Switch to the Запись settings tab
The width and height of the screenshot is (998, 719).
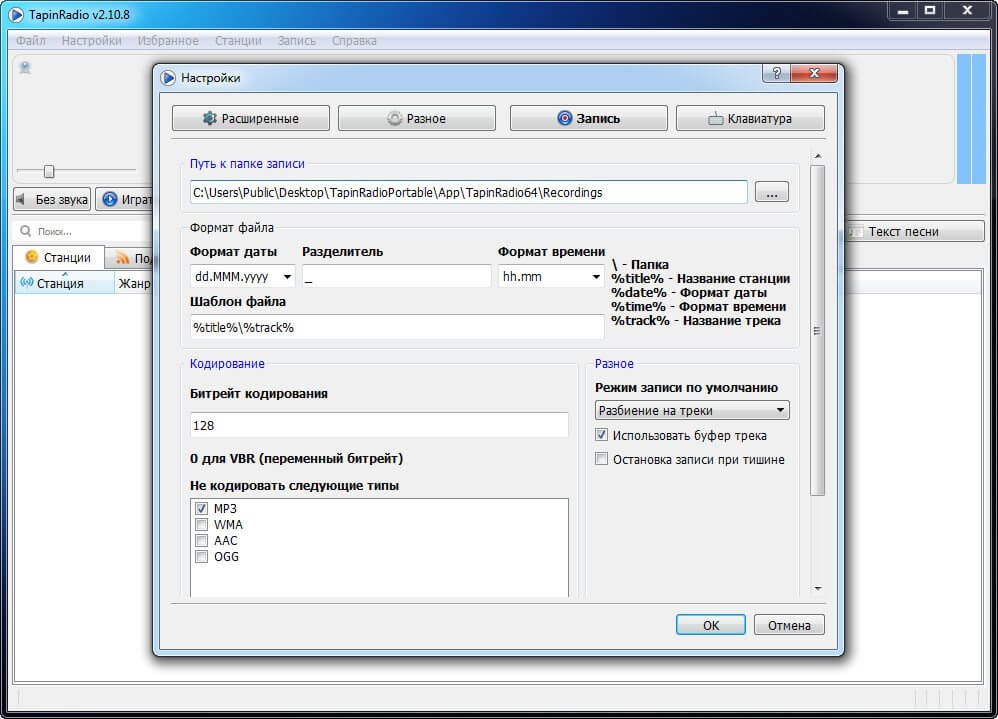point(589,118)
